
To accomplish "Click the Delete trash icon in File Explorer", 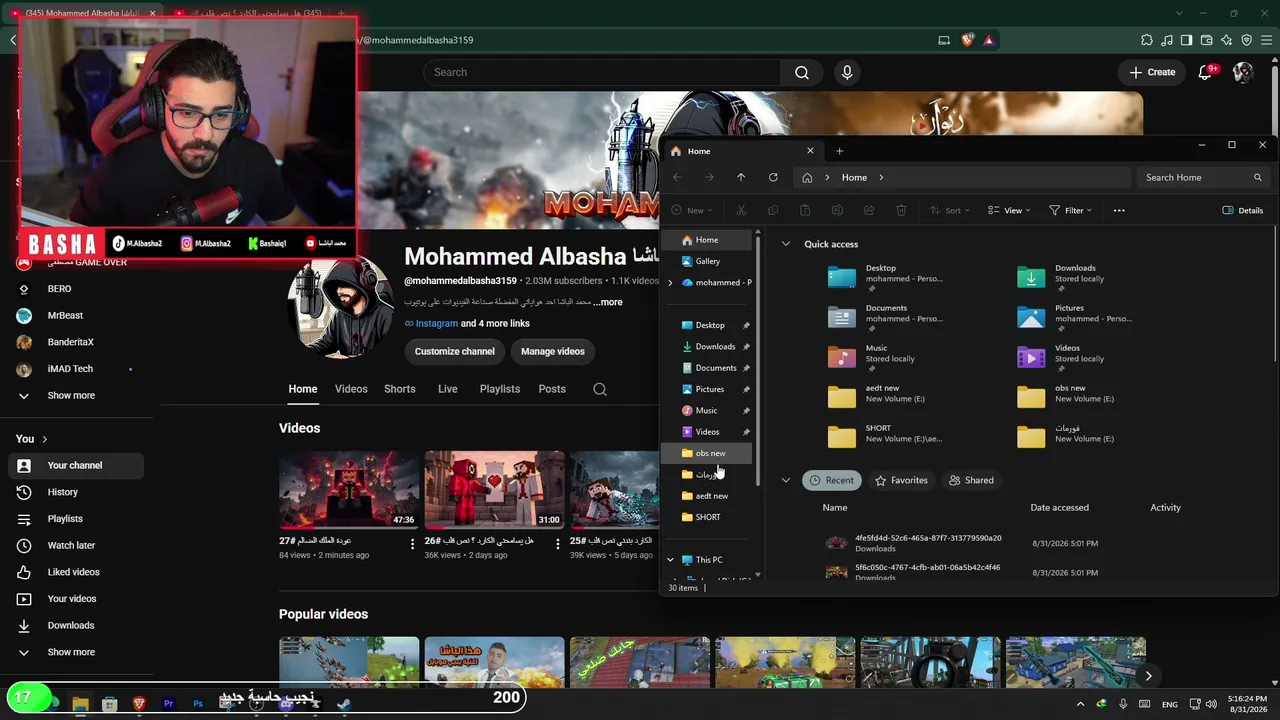I will 901,210.
